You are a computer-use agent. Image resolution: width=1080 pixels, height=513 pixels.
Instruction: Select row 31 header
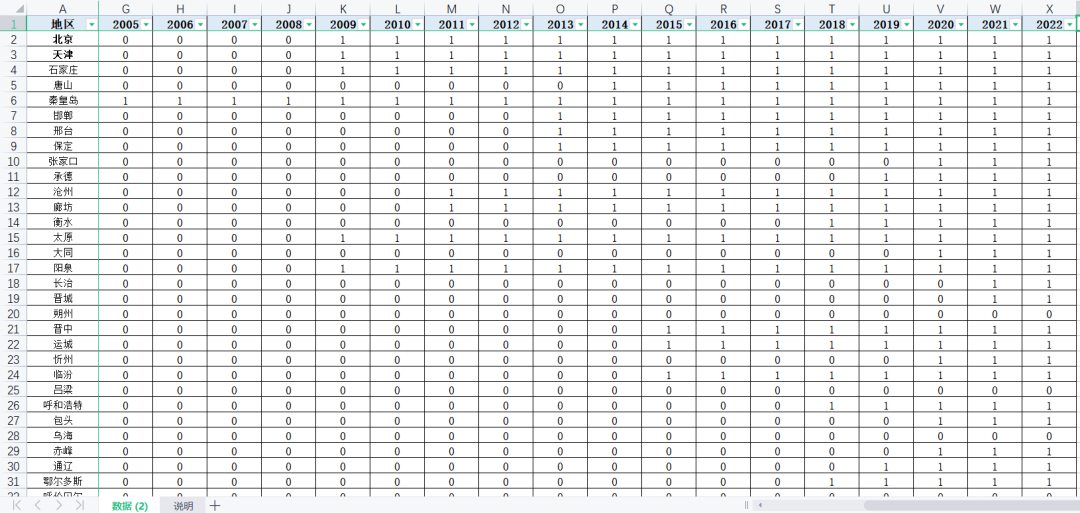13,481
